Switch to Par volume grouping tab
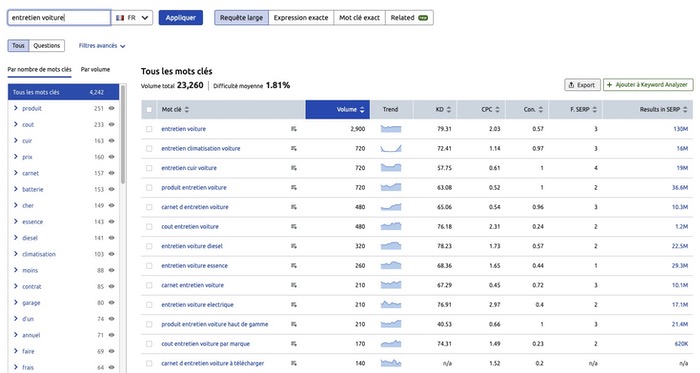The height and width of the screenshot is (373, 700). (95, 70)
